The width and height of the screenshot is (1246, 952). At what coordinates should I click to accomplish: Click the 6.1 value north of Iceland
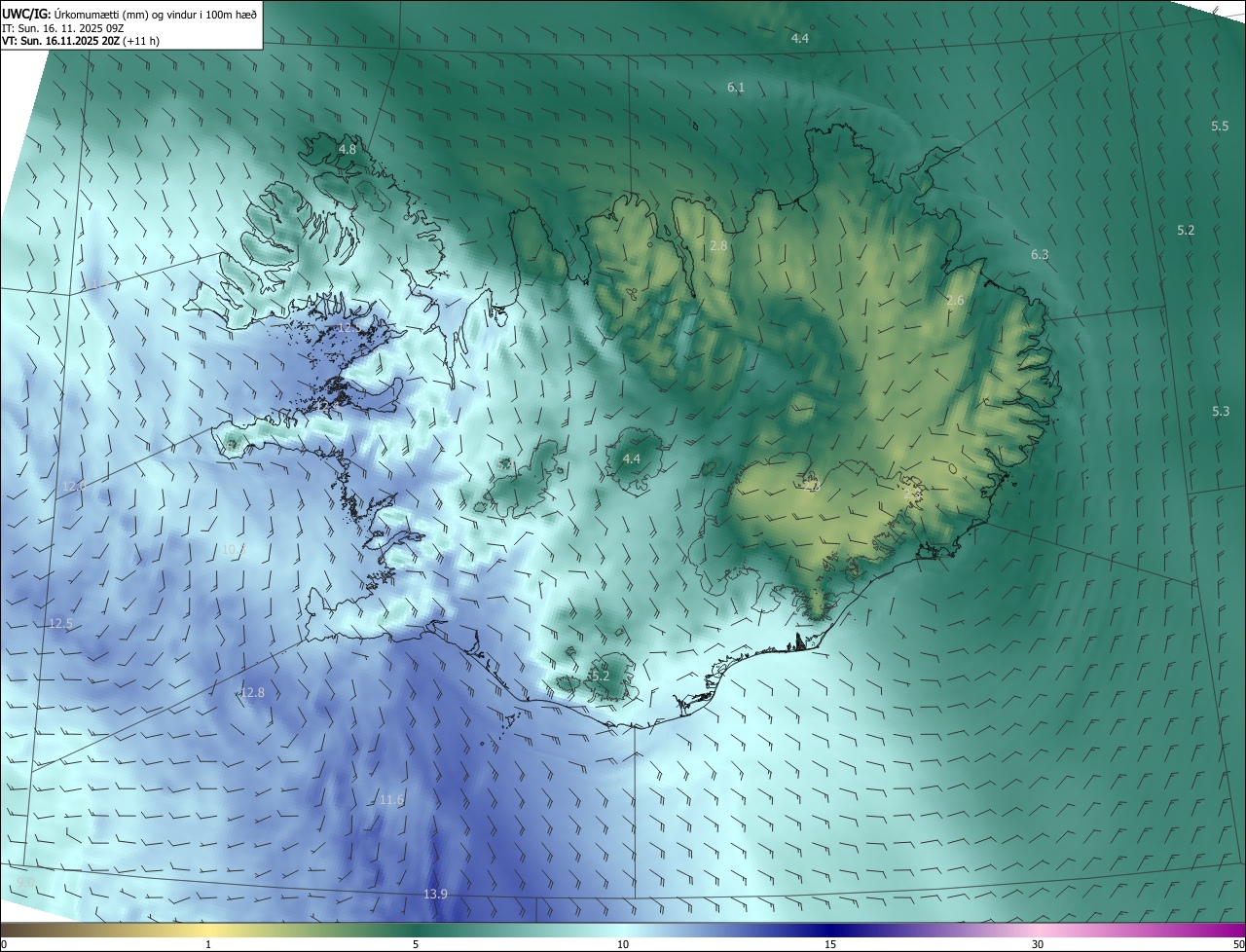click(736, 88)
